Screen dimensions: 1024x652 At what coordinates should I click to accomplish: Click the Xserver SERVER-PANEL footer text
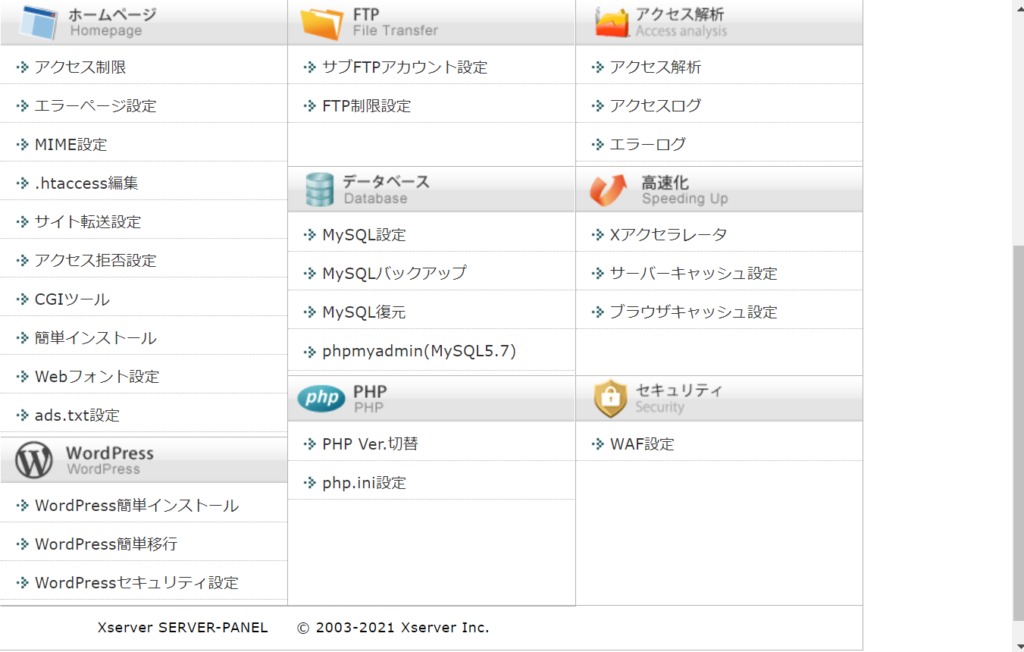click(183, 627)
